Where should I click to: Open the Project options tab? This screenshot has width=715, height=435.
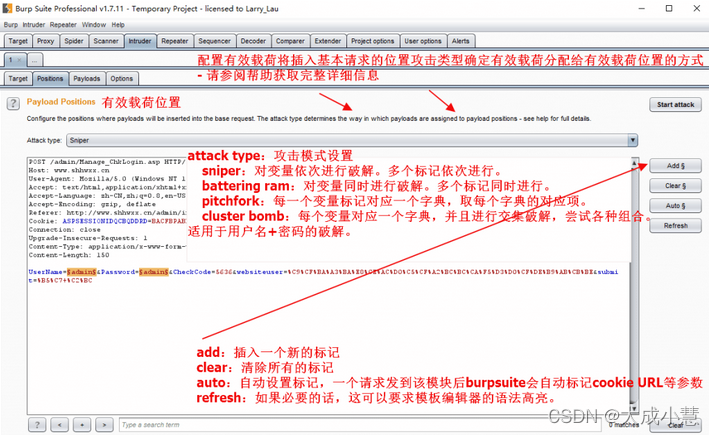[x=373, y=41]
